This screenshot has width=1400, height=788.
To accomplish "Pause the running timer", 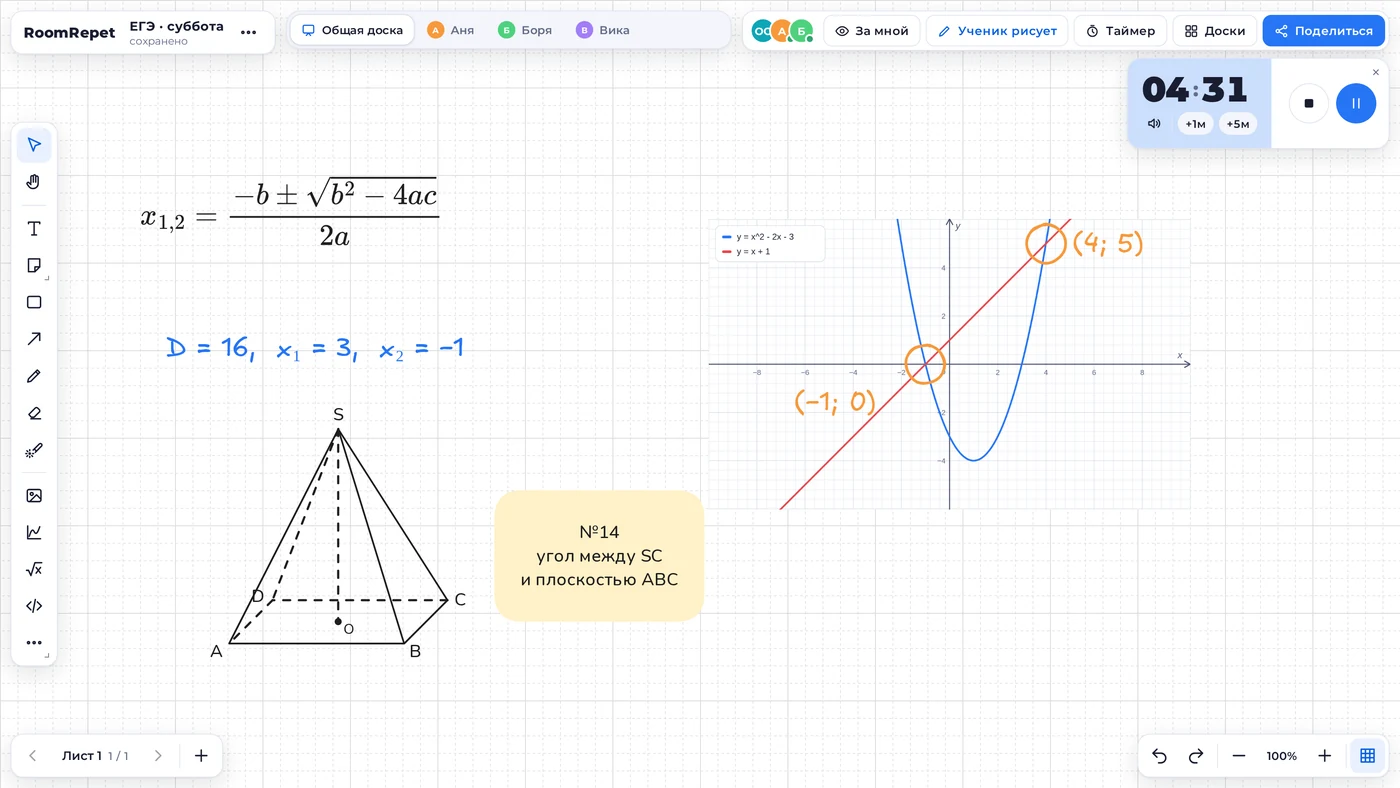I will (1356, 103).
